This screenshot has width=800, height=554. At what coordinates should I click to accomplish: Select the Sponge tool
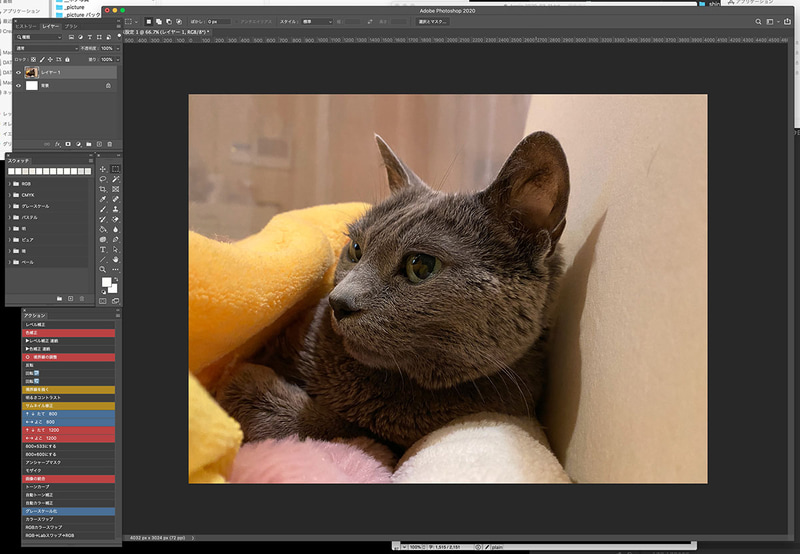pos(103,239)
